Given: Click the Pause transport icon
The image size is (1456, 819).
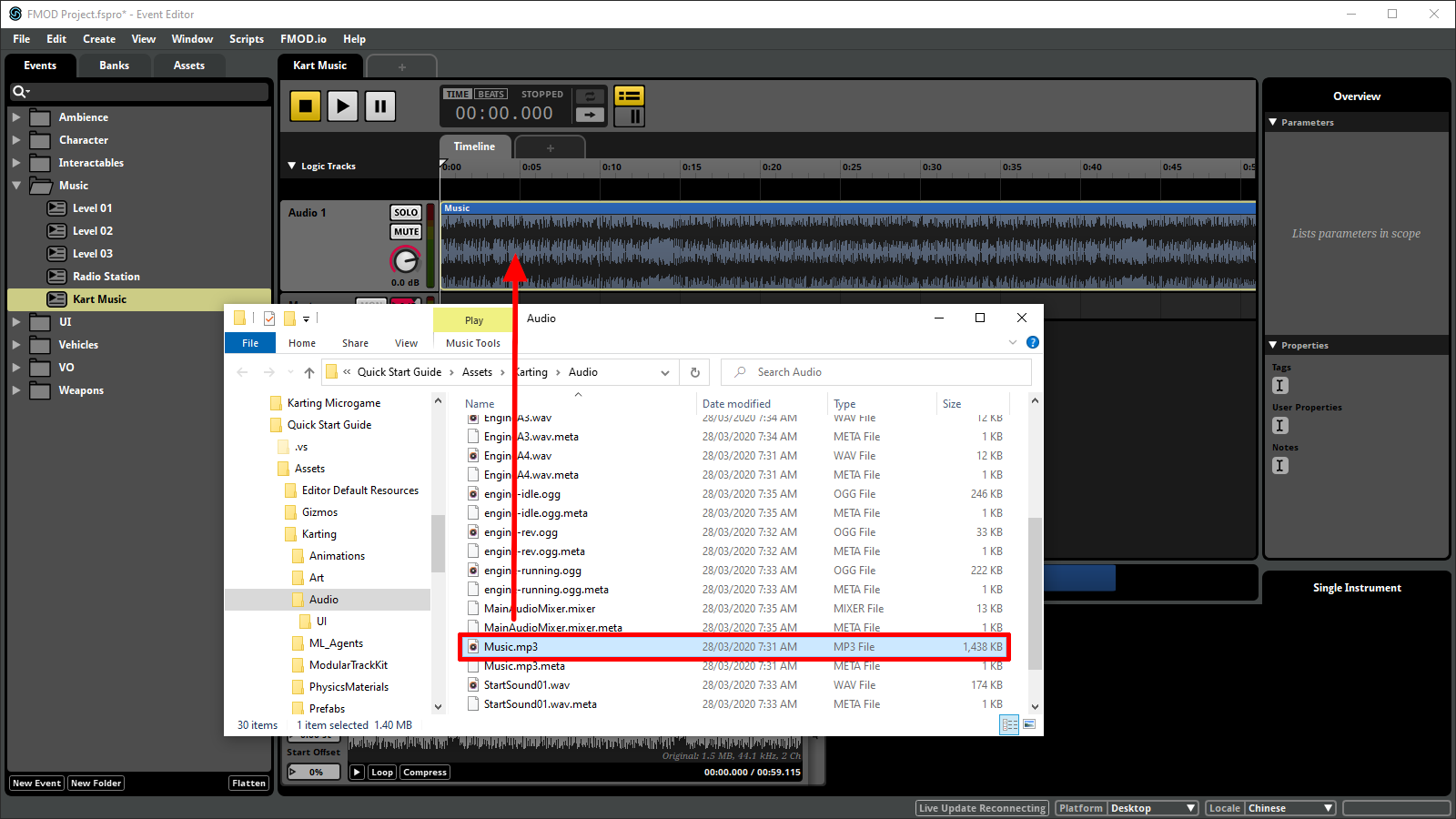Looking at the screenshot, I should click(x=379, y=106).
